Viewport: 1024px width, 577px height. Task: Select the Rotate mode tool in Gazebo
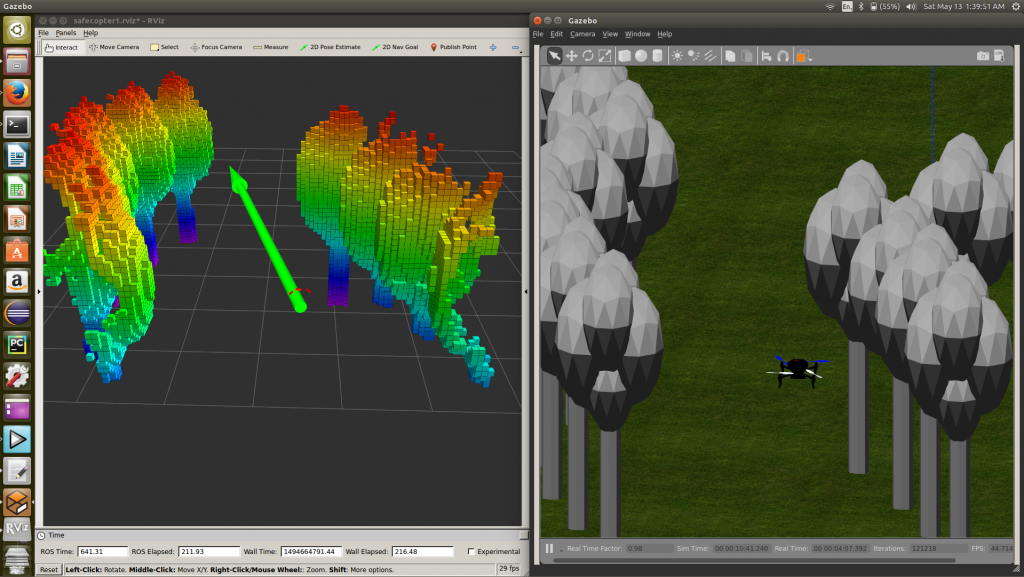click(x=587, y=57)
